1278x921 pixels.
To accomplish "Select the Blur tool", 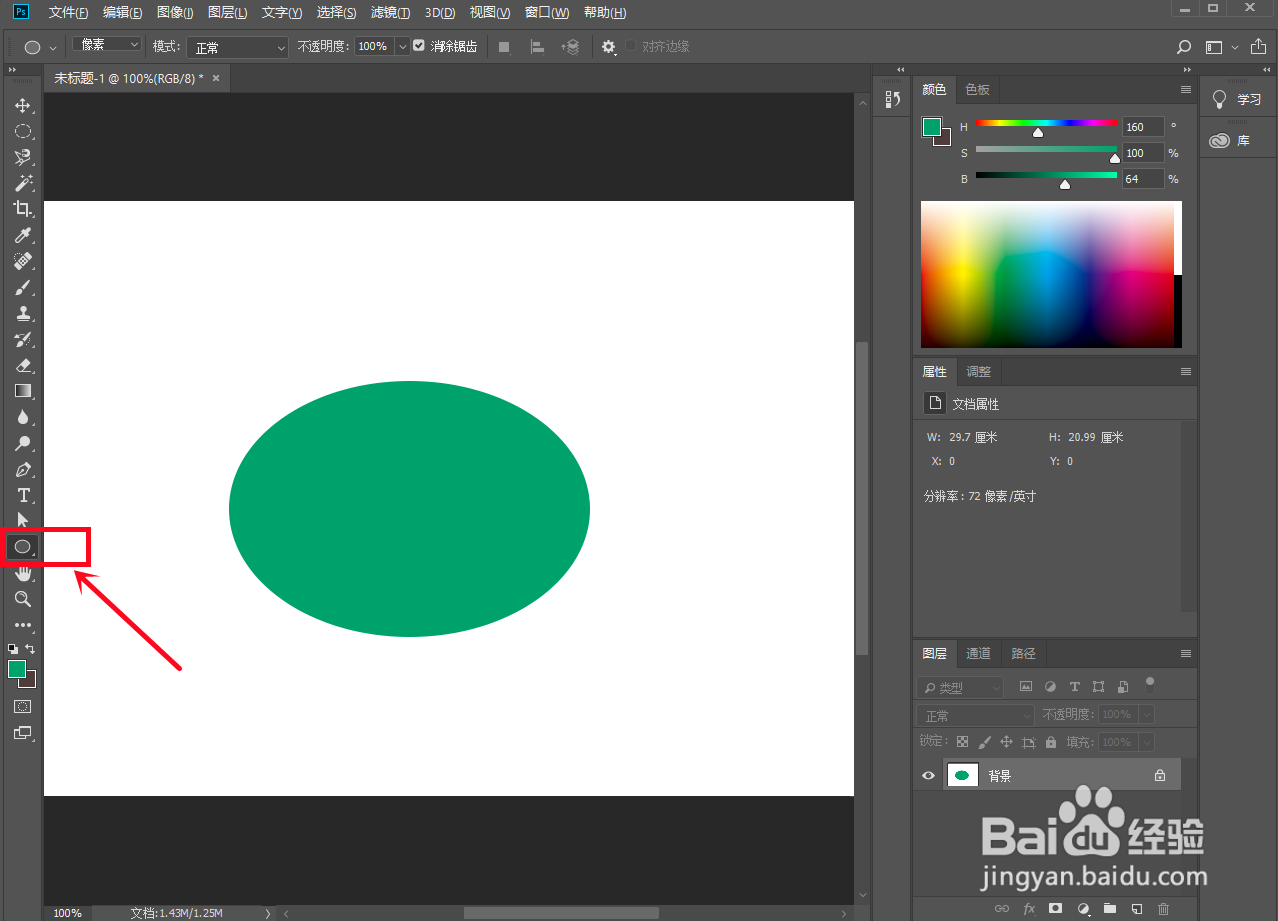I will (x=22, y=417).
